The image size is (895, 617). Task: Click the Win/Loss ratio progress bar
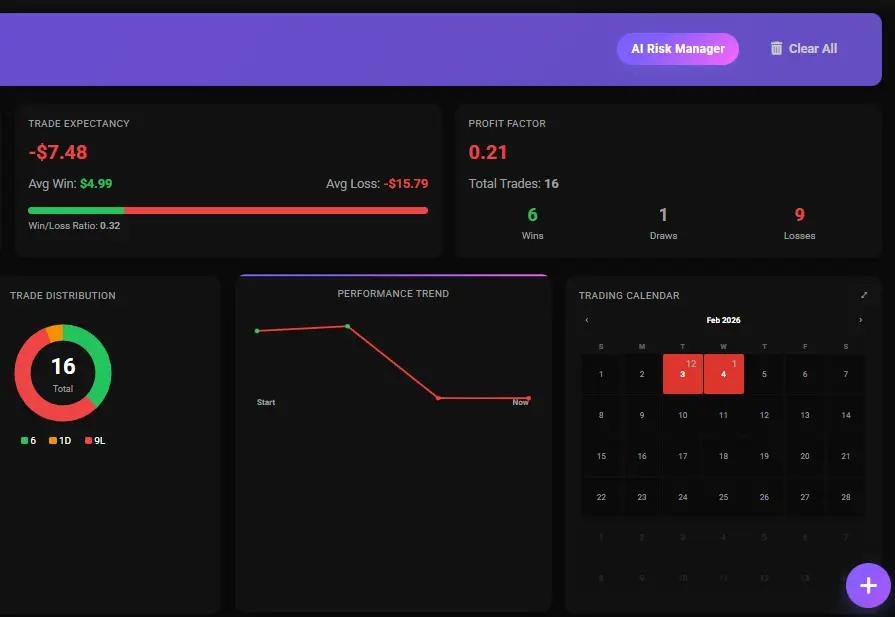[x=228, y=209]
